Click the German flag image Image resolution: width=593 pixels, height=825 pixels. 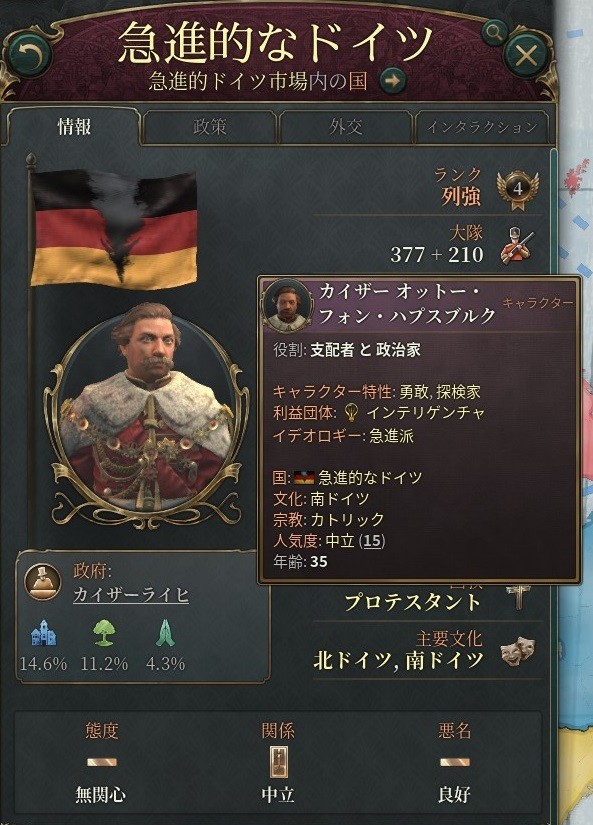(x=114, y=229)
